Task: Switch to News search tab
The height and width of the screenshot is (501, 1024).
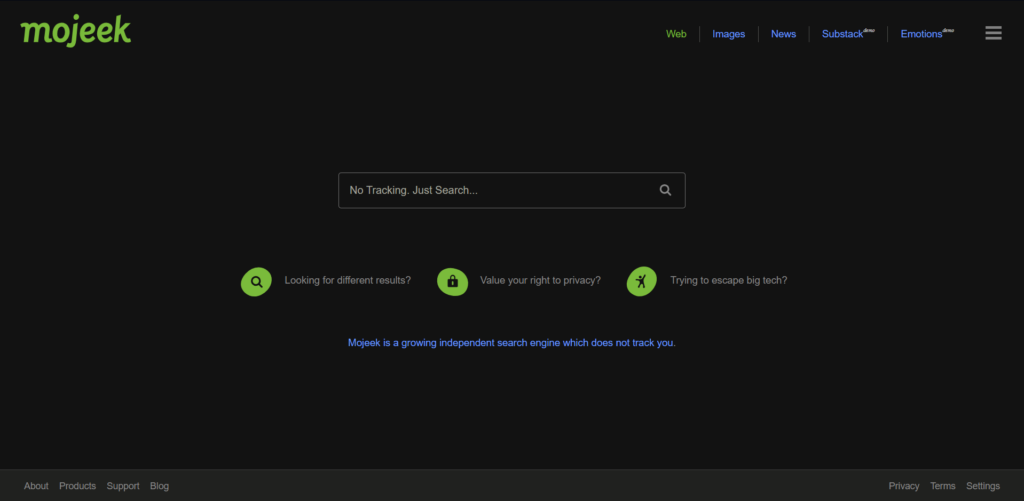Action: tap(783, 34)
